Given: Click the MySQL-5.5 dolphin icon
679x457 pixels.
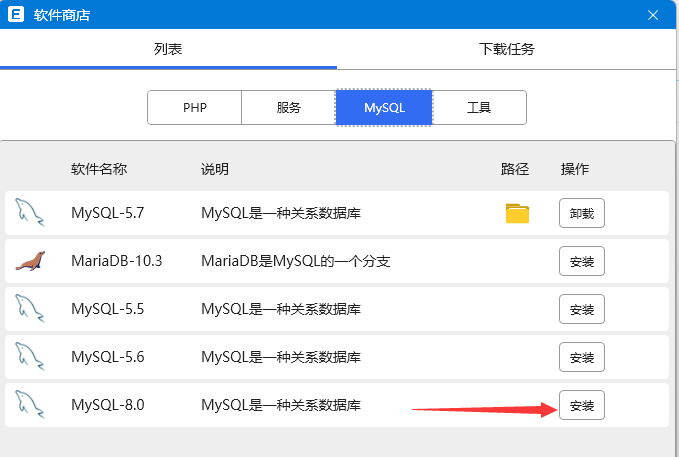Looking at the screenshot, I should point(30,309).
